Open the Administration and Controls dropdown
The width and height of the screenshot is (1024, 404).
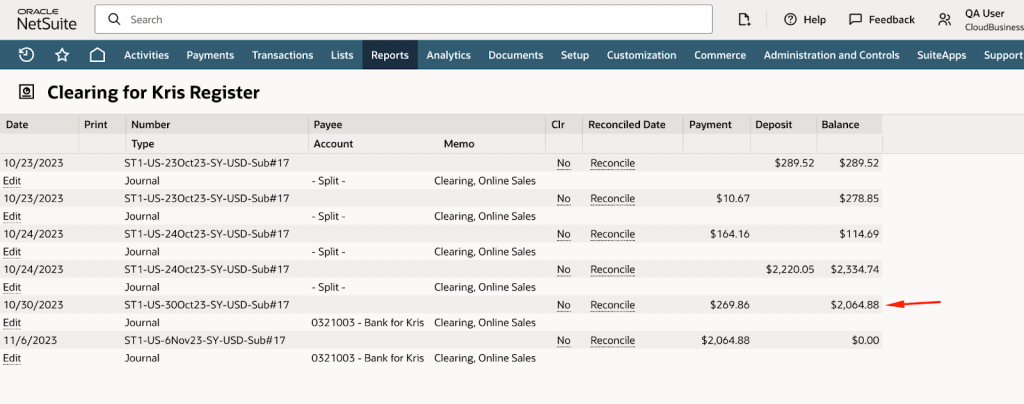[x=831, y=55]
